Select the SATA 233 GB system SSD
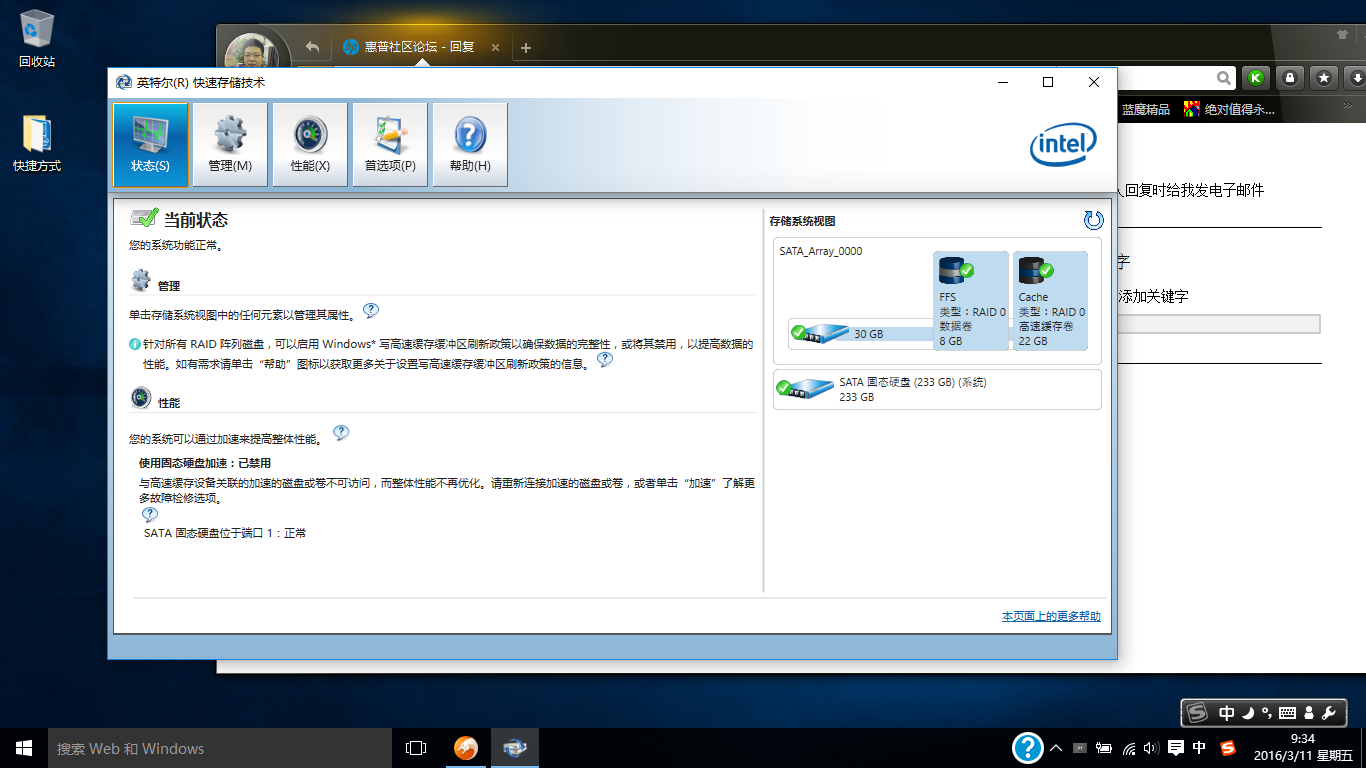Screen dimensions: 1366x768 click(936, 389)
